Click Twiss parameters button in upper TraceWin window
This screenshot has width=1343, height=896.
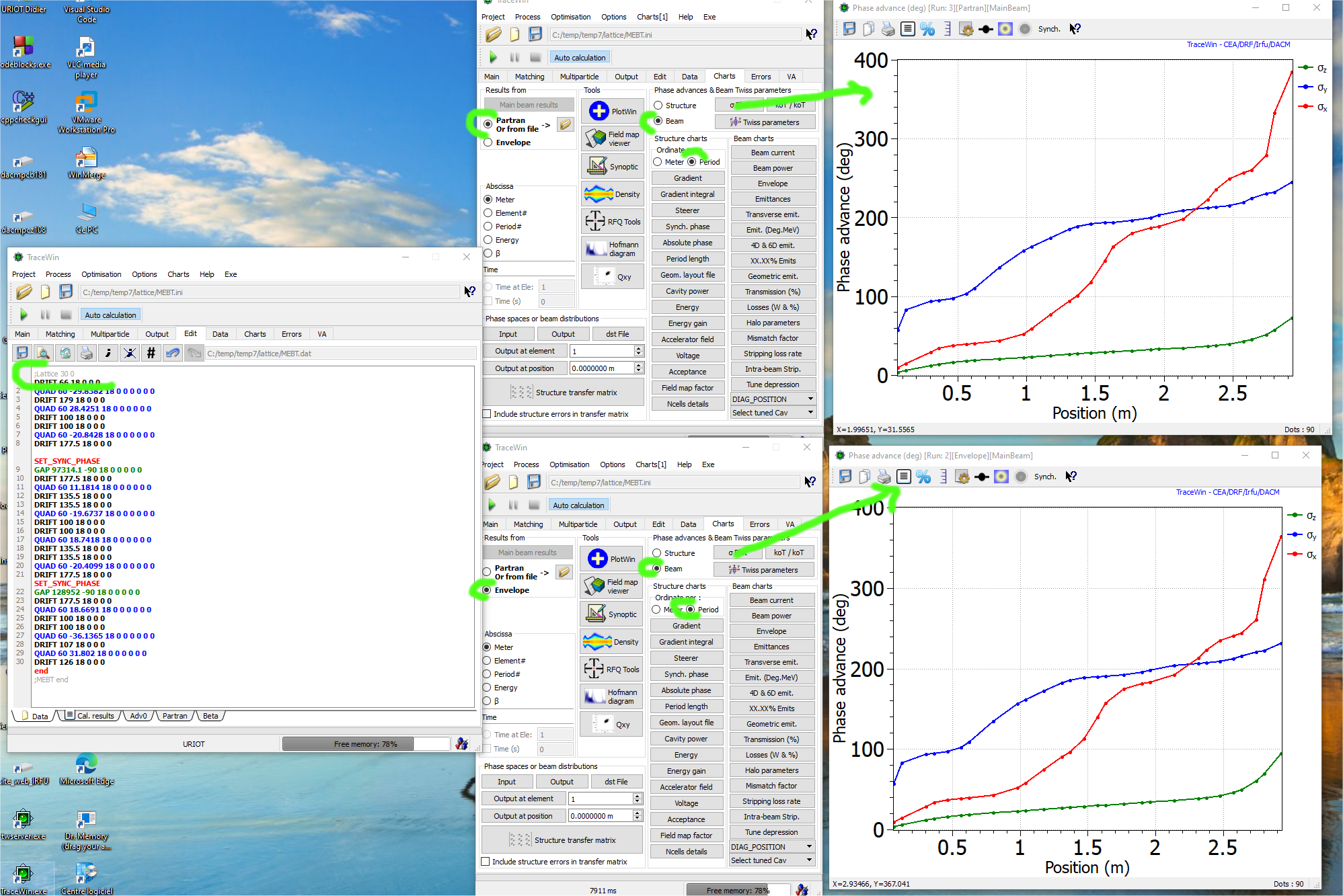click(x=765, y=122)
